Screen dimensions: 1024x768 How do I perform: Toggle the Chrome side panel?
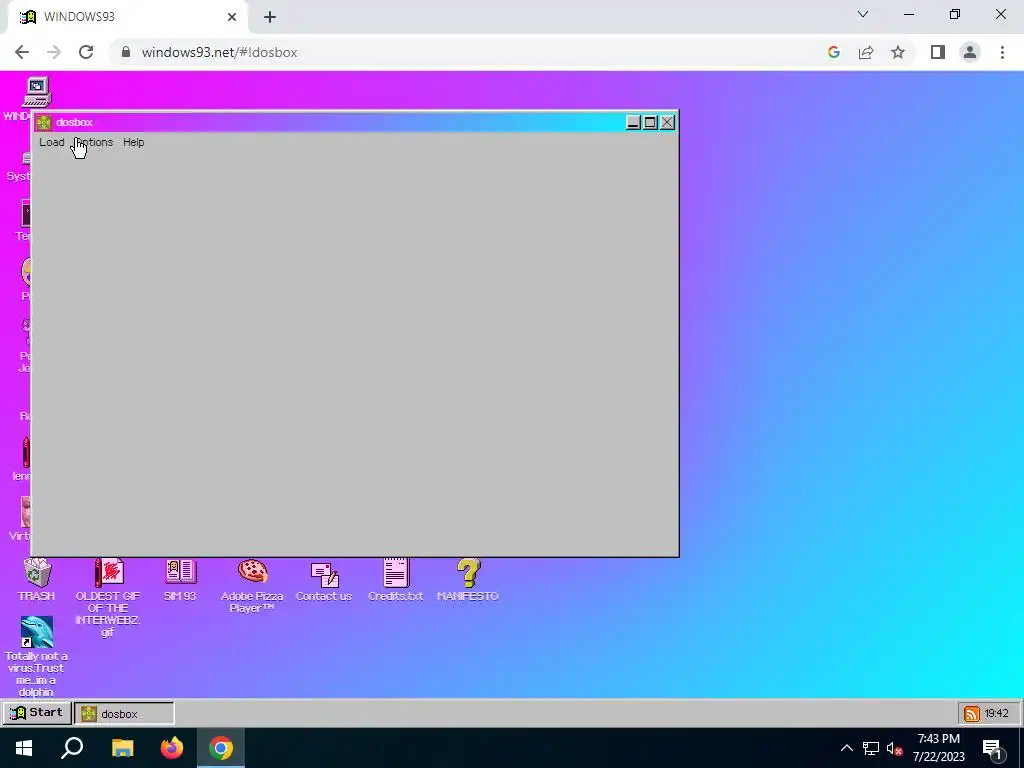coord(938,52)
